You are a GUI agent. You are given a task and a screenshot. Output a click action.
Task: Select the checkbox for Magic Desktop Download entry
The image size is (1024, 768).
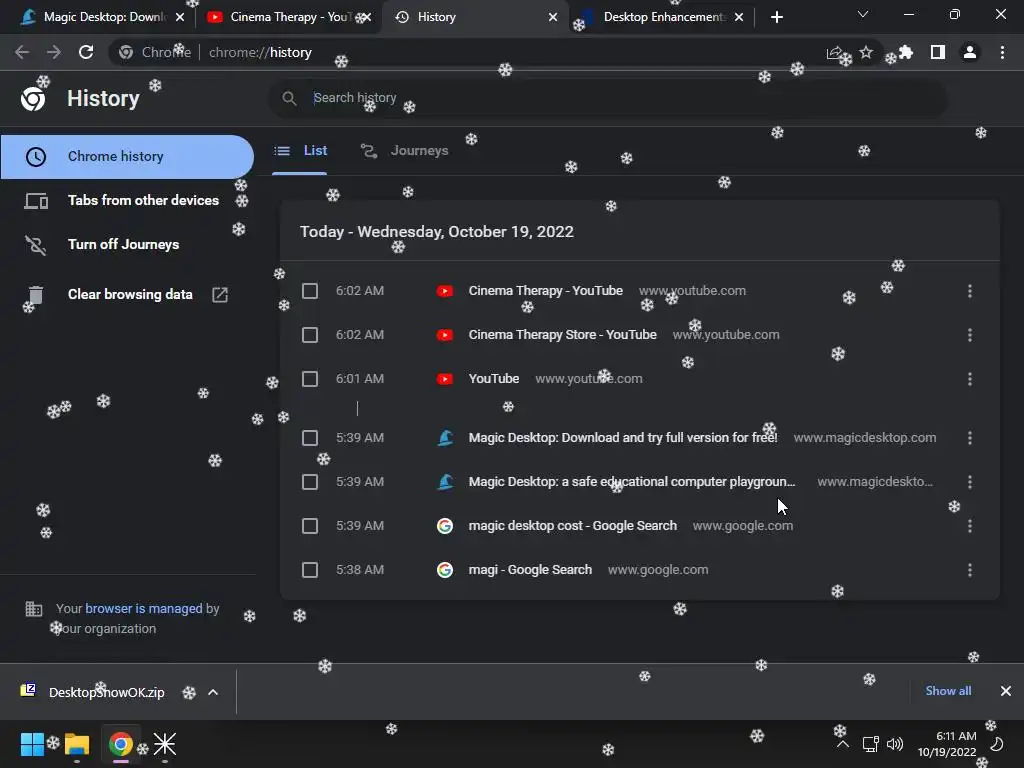coord(310,438)
